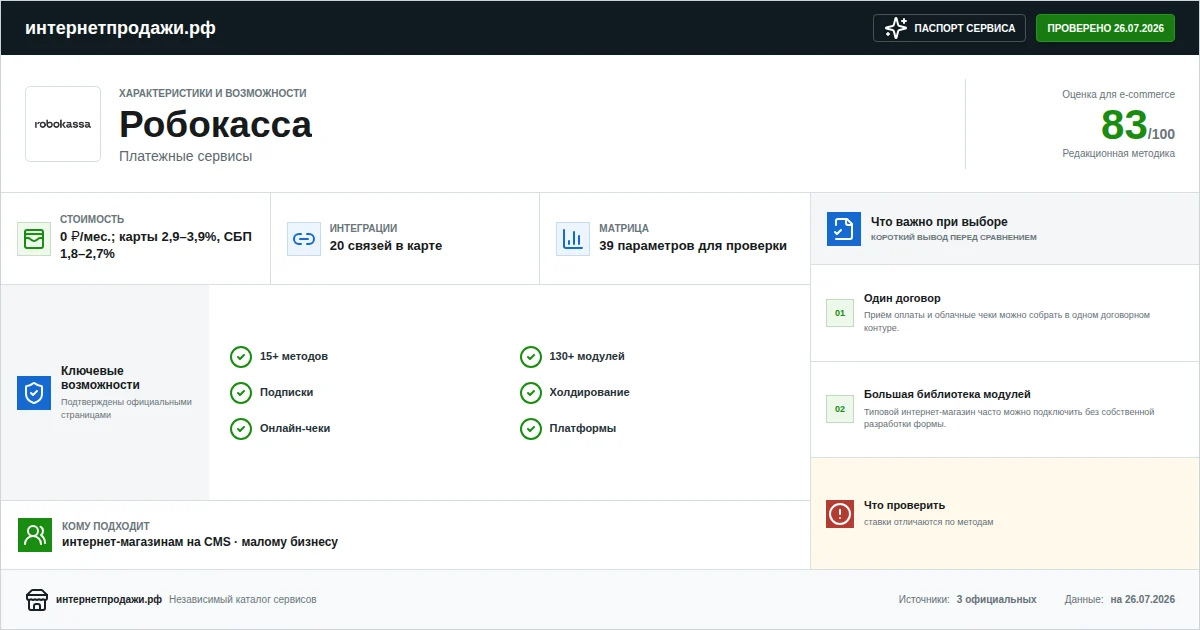
Task: Click the Матрица bar chart icon
Action: click(x=573, y=239)
